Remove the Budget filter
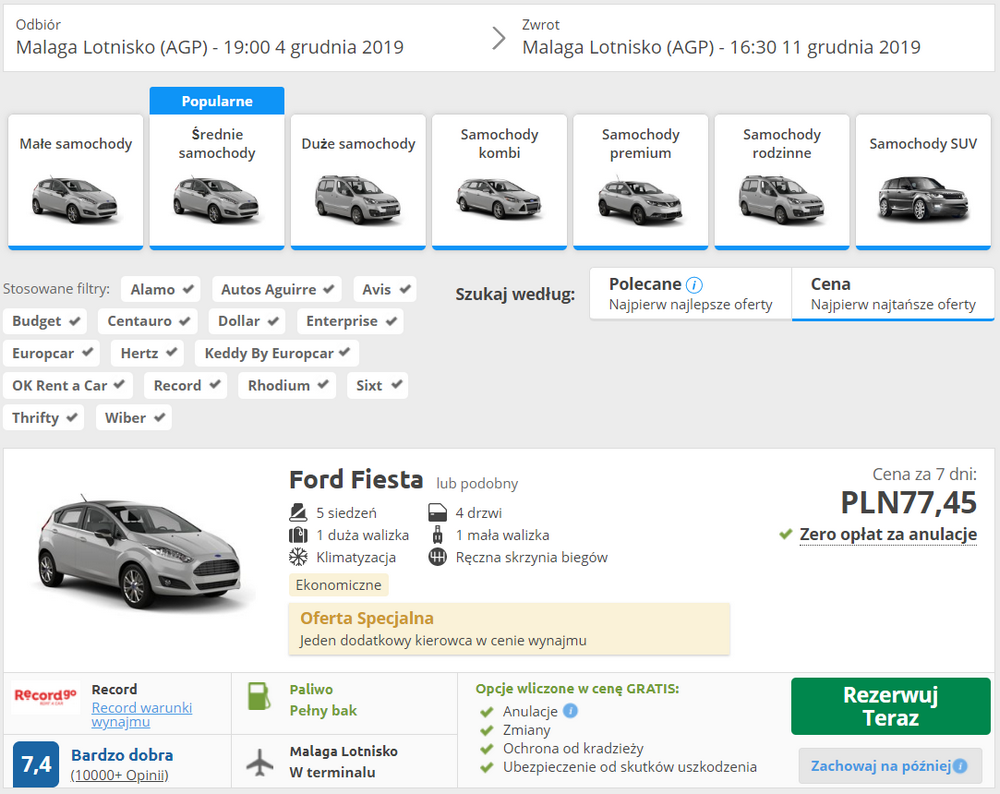1000x794 pixels. pos(45,321)
